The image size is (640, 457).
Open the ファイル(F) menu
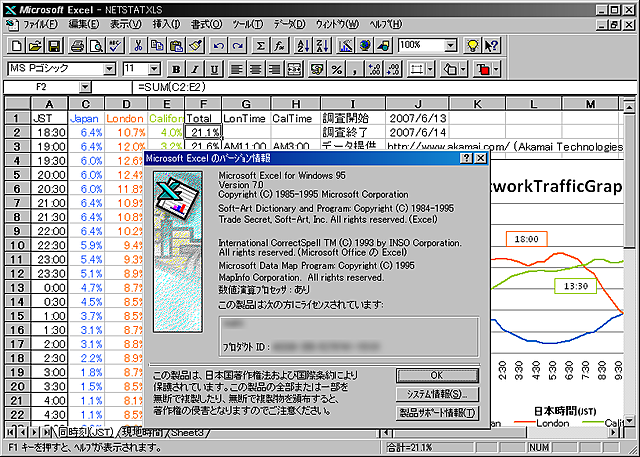pyautogui.click(x=40, y=24)
